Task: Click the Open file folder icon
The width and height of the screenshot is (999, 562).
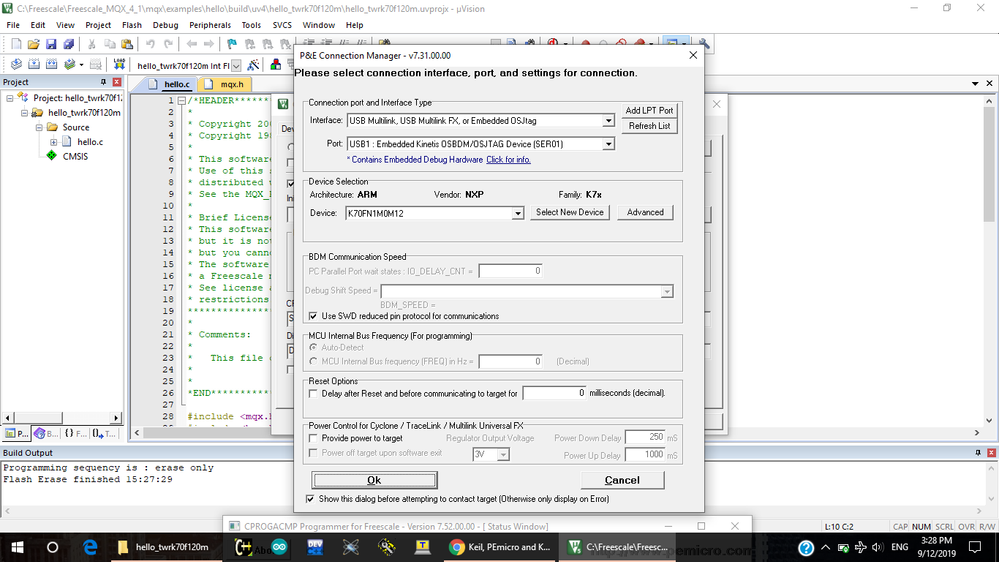Action: coord(33,44)
